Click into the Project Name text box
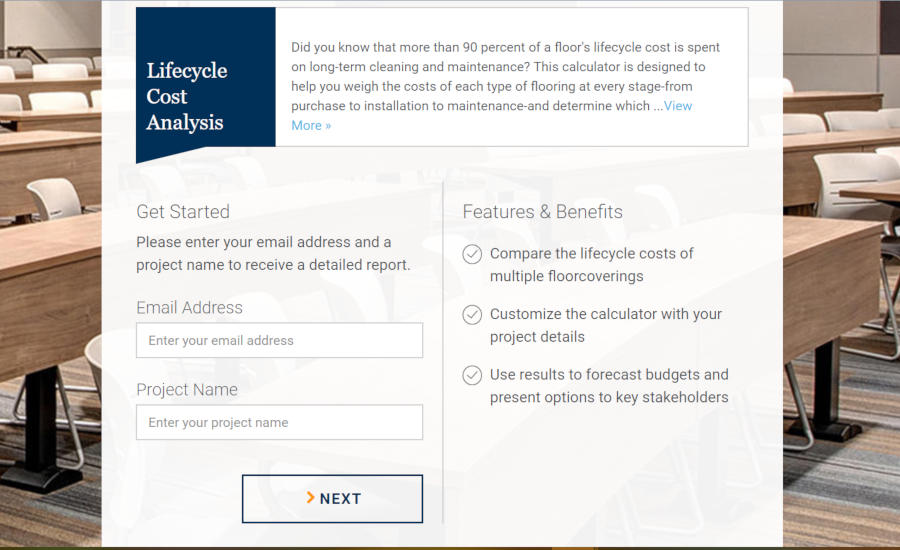The height and width of the screenshot is (550, 900). tap(279, 422)
